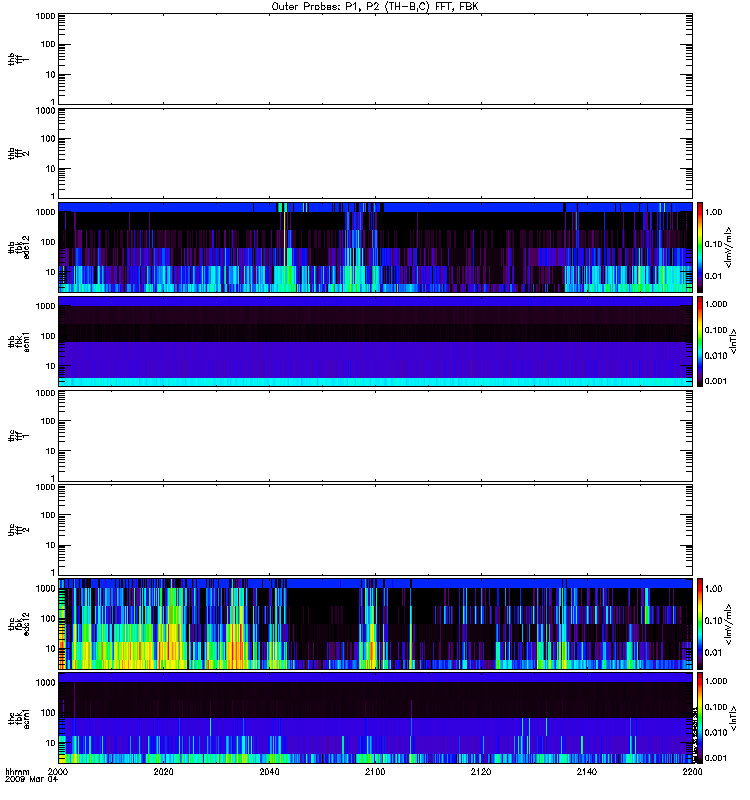Click '0.01' on the thb edc12 color bar
Screen dimensions: 750x800
coord(713,277)
